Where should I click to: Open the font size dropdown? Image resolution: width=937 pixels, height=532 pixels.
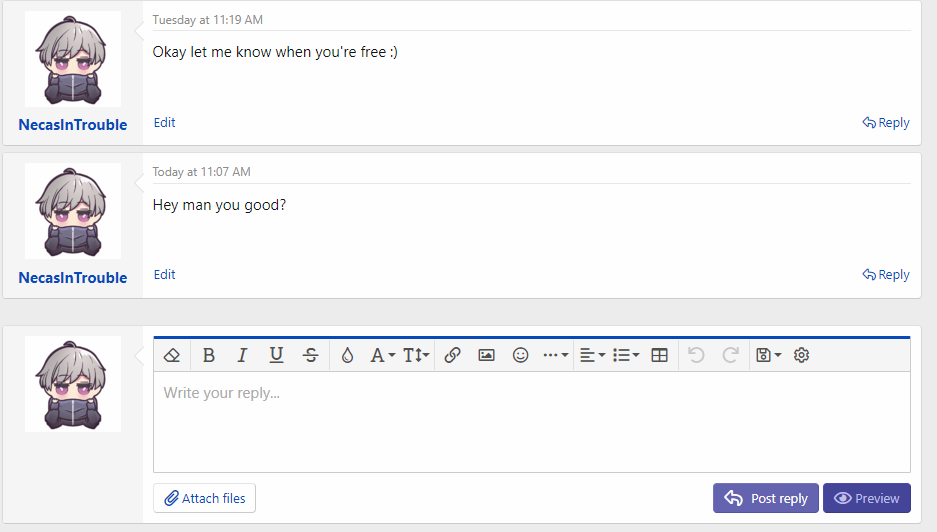417,355
